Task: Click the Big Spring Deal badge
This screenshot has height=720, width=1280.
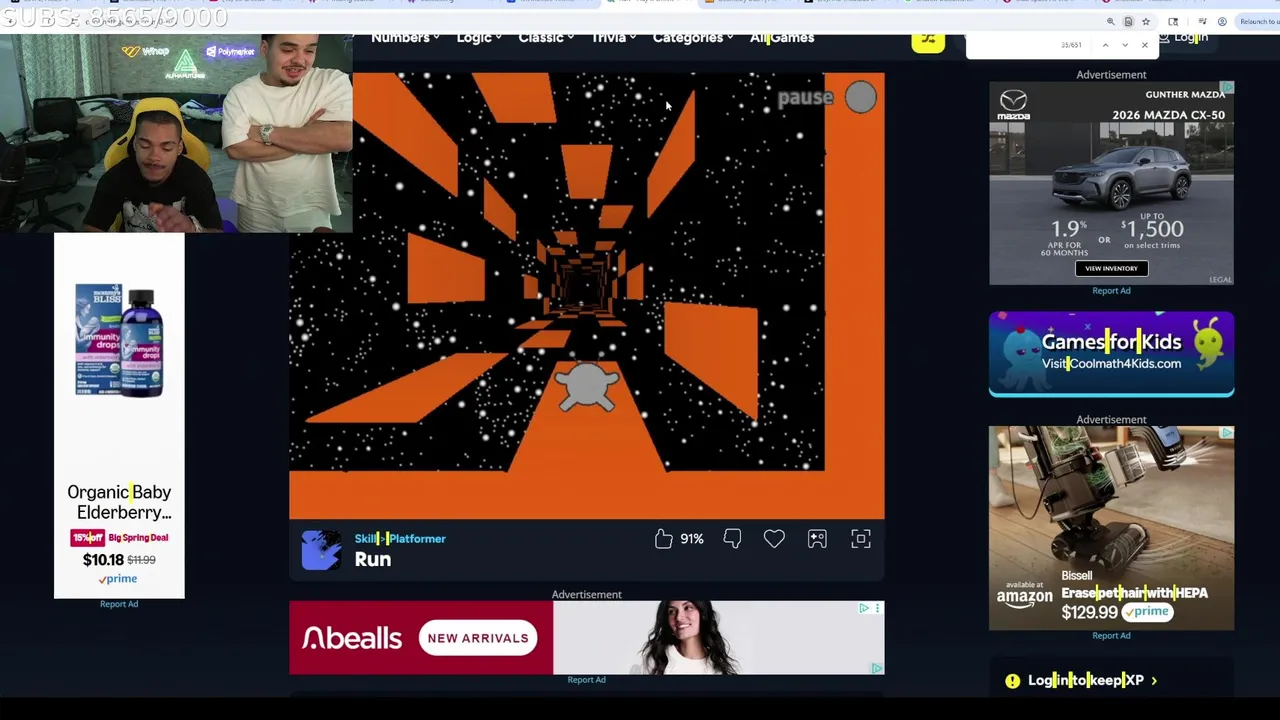Action: tap(138, 538)
